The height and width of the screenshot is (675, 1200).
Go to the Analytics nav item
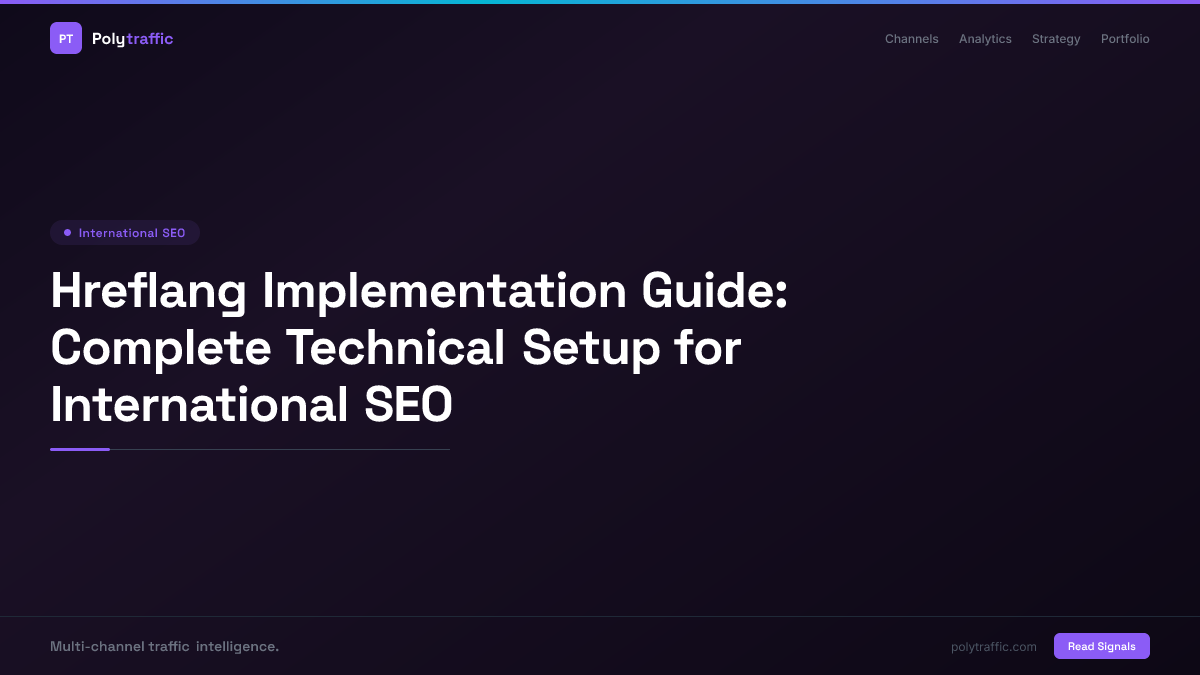click(x=985, y=39)
